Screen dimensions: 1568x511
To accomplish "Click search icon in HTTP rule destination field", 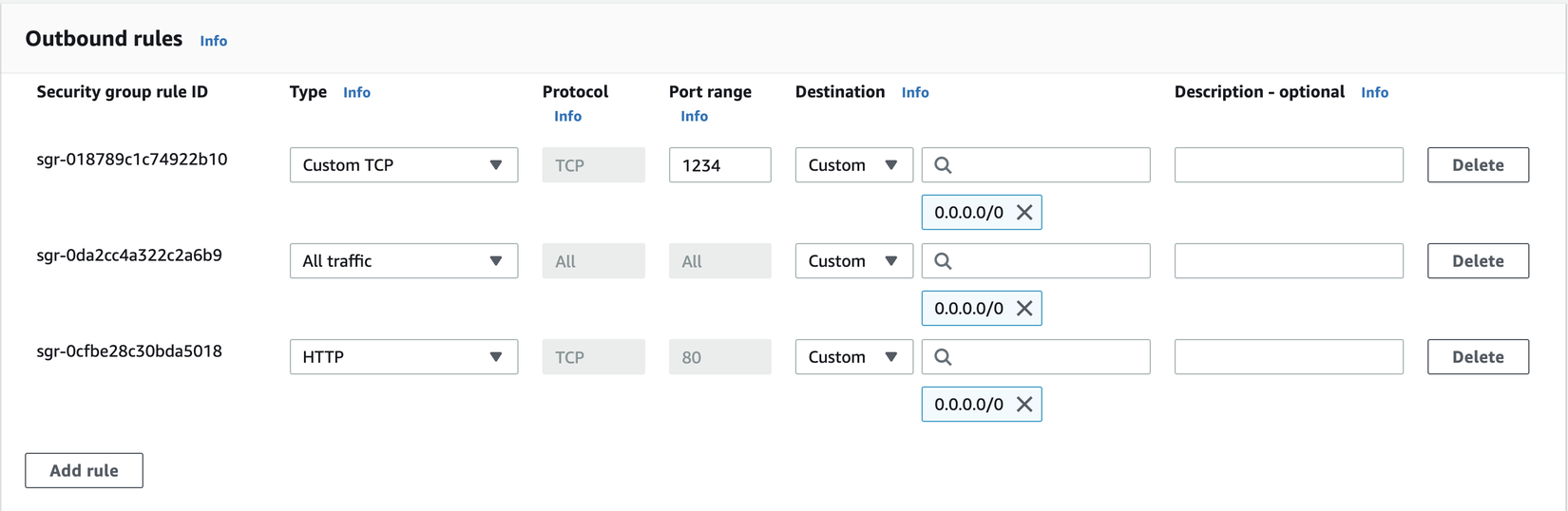I will pos(943,357).
